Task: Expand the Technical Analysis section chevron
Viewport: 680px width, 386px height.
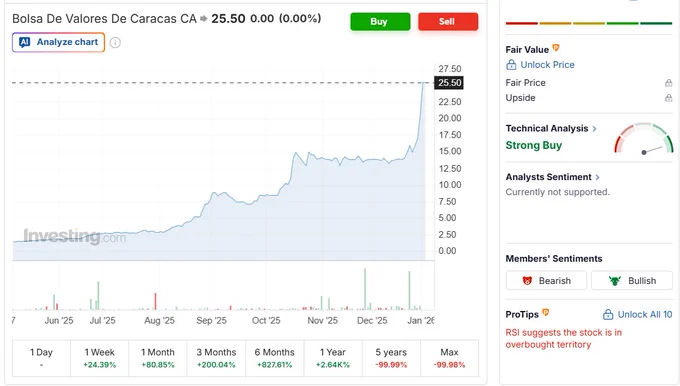Action: (x=595, y=128)
